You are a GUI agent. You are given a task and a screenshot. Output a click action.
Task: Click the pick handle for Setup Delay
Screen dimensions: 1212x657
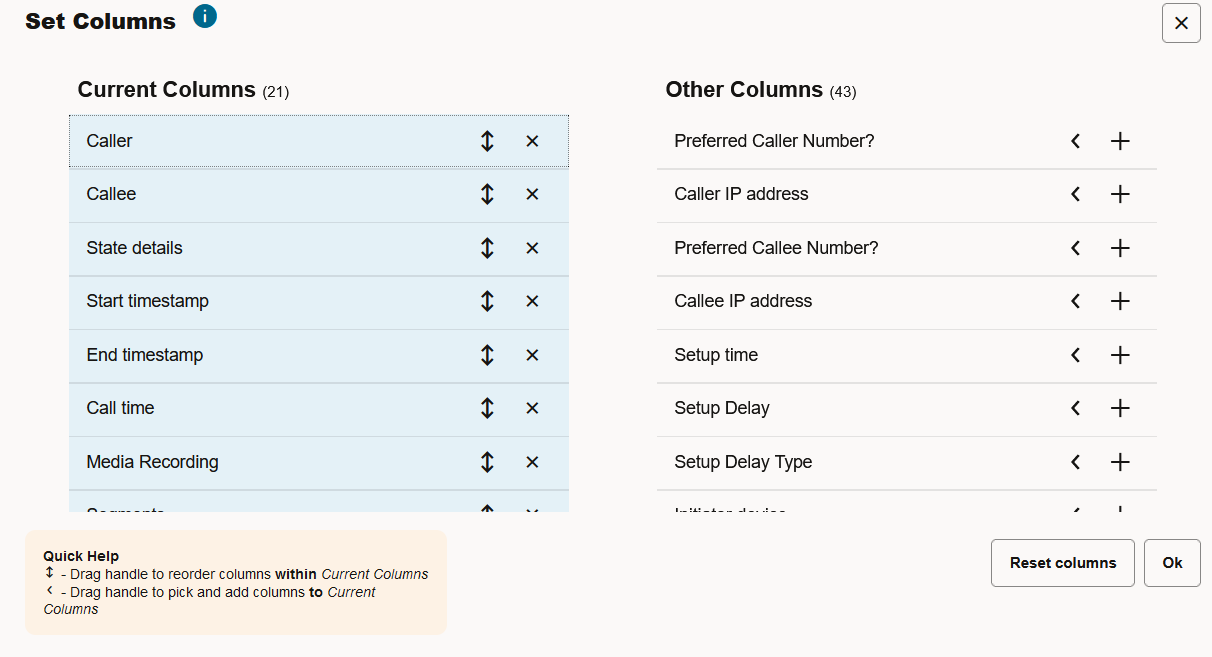click(x=1075, y=408)
